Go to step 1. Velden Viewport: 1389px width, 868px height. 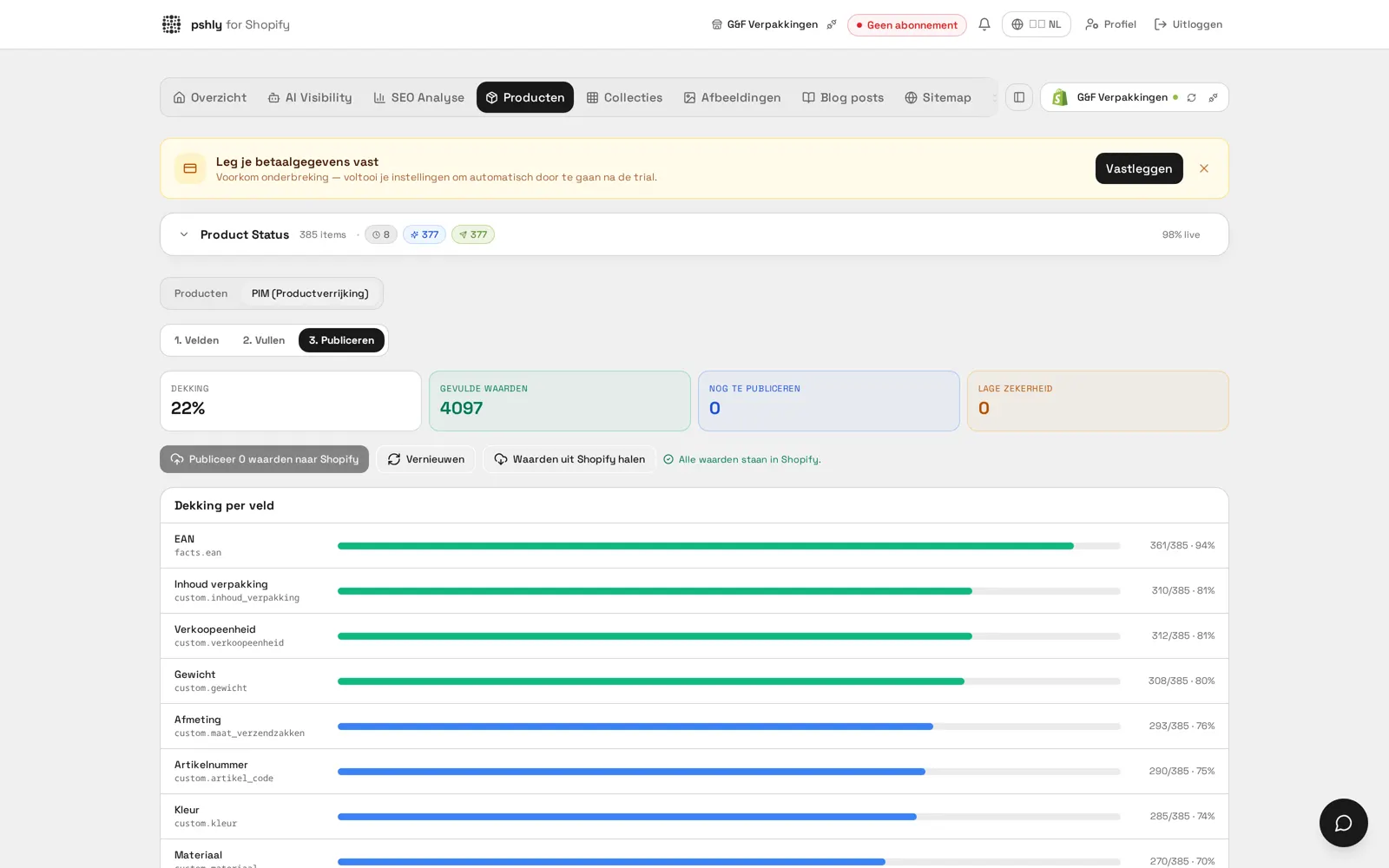tap(196, 340)
